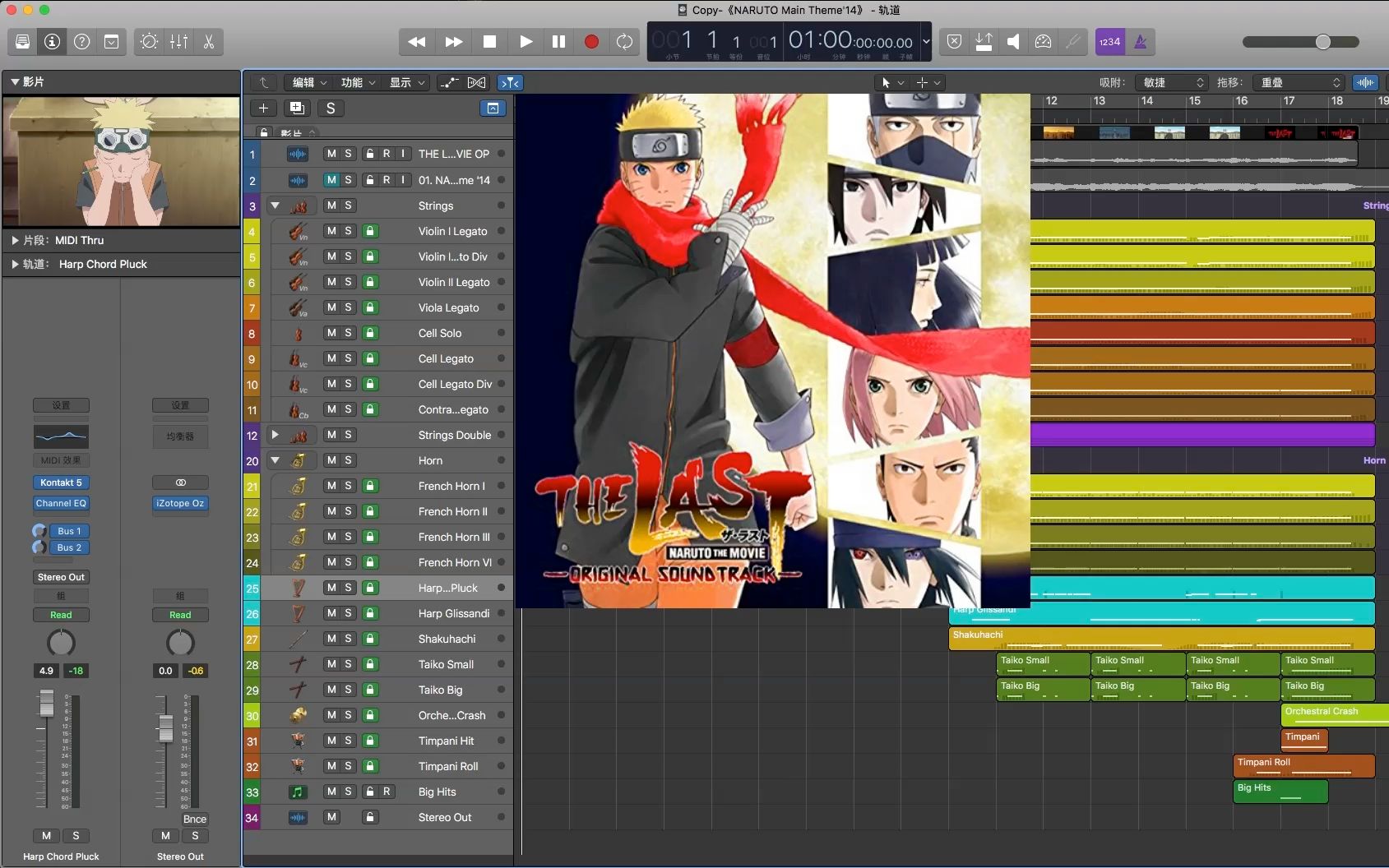1389x868 pixels.
Task: Open Quick Help question mark button
Action: [x=81, y=42]
